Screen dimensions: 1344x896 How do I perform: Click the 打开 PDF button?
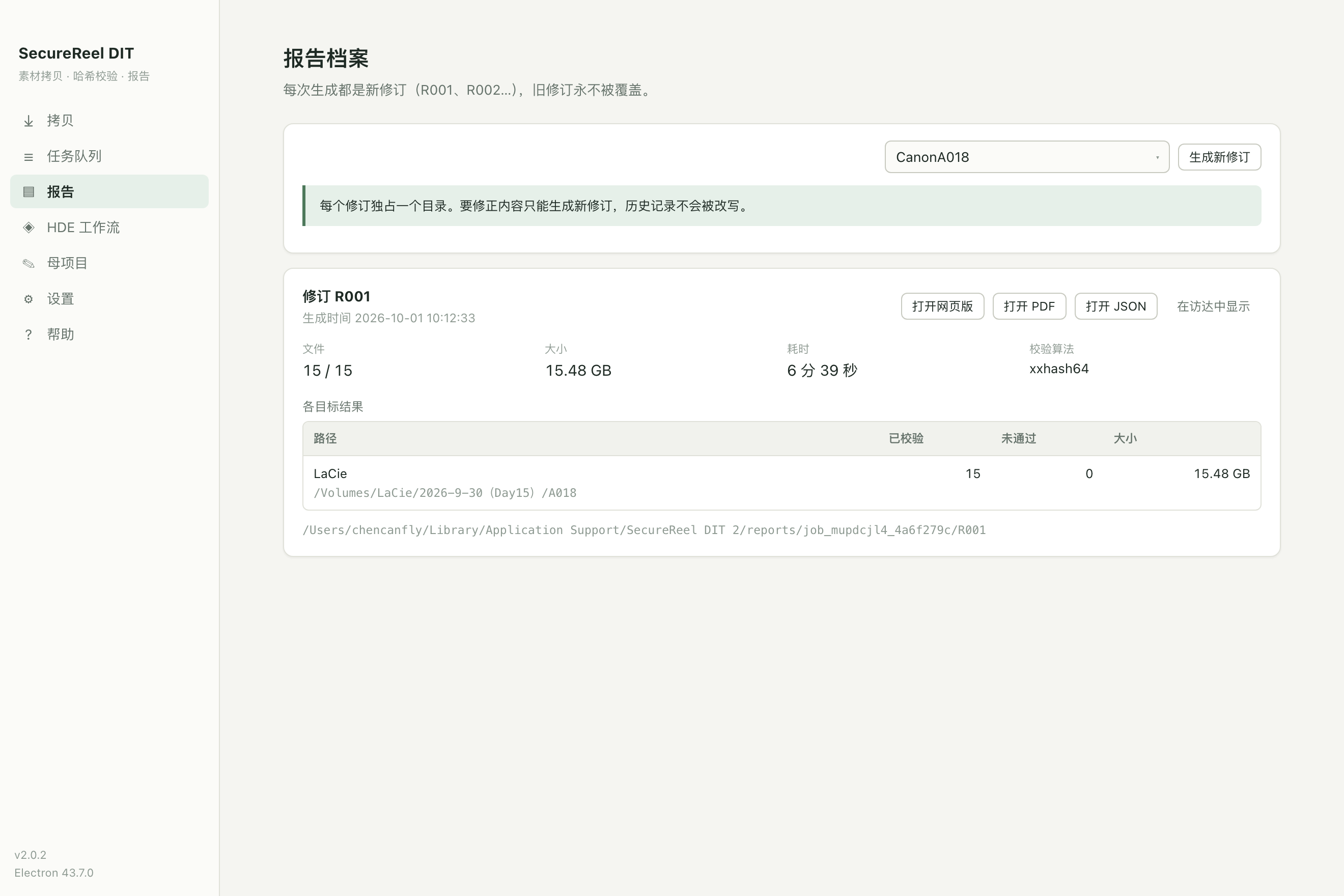pyautogui.click(x=1029, y=306)
